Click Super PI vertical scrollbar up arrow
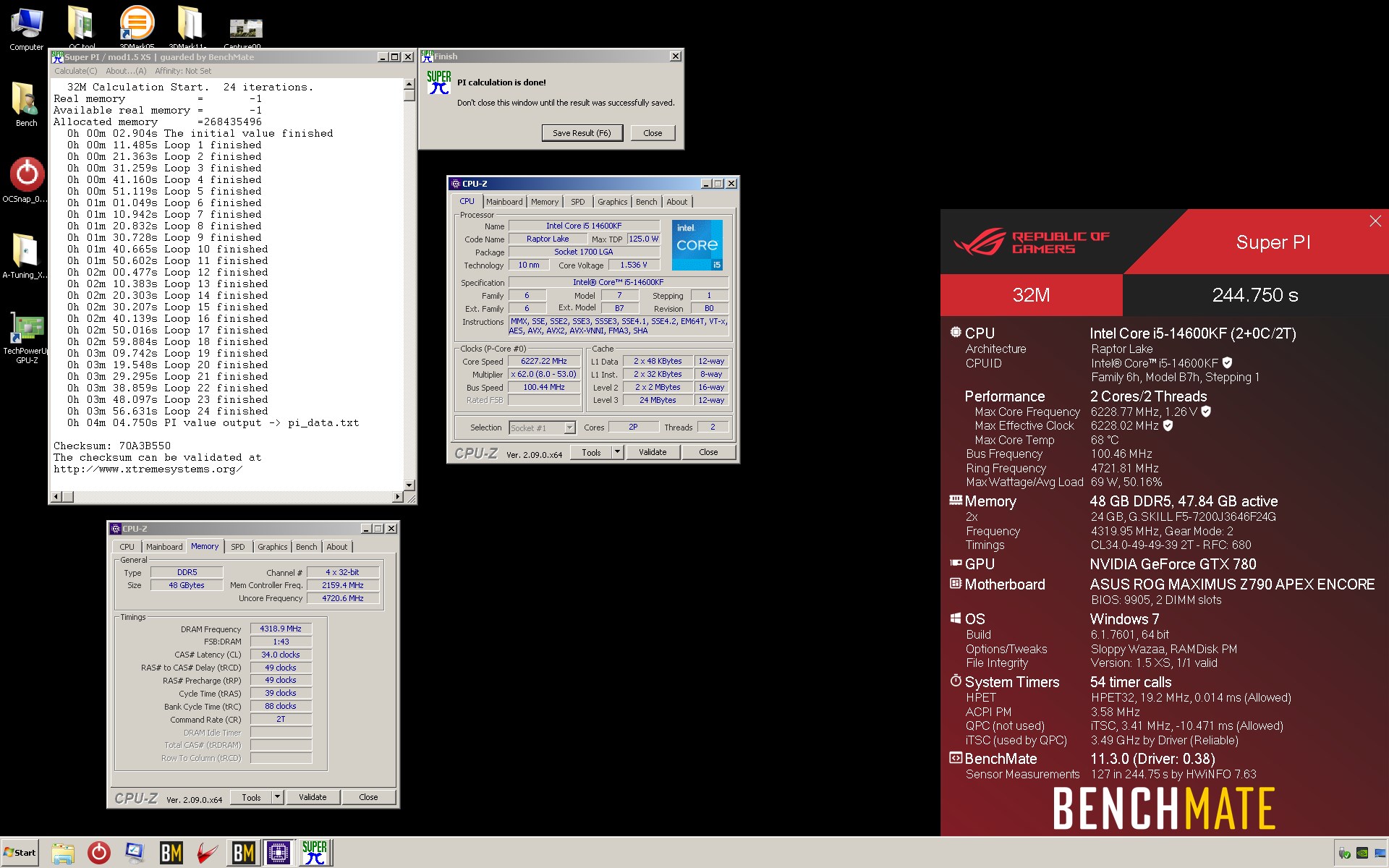This screenshot has width=1389, height=868. coord(409,84)
